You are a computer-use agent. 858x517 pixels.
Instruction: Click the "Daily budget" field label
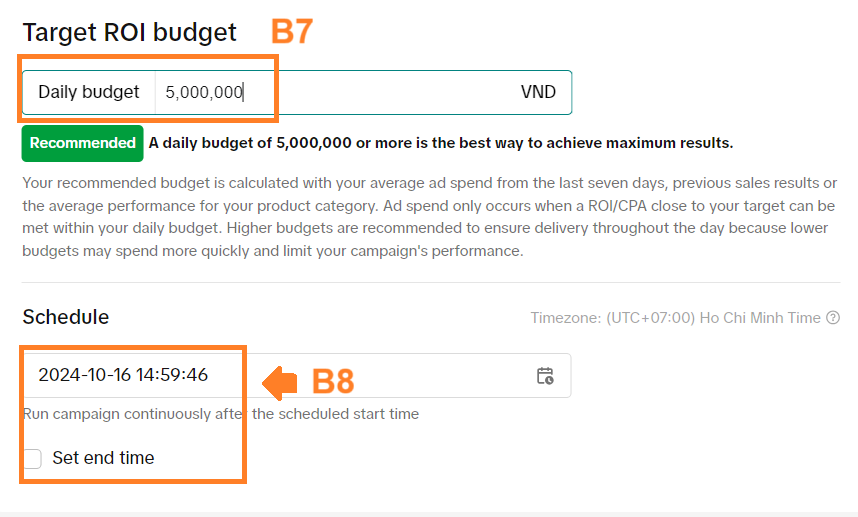[x=88, y=92]
